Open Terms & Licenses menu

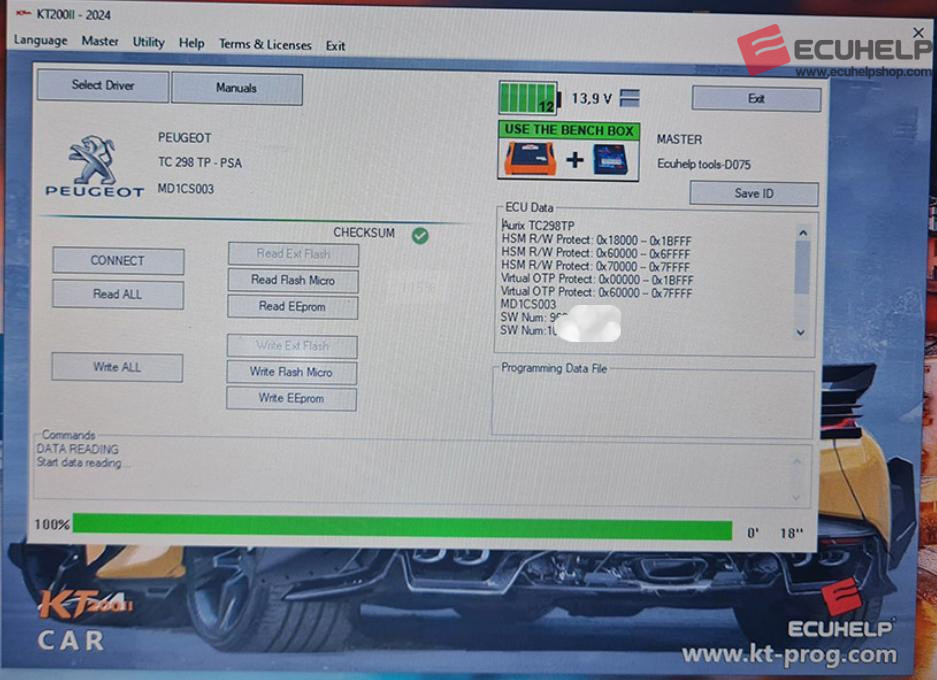(265, 45)
